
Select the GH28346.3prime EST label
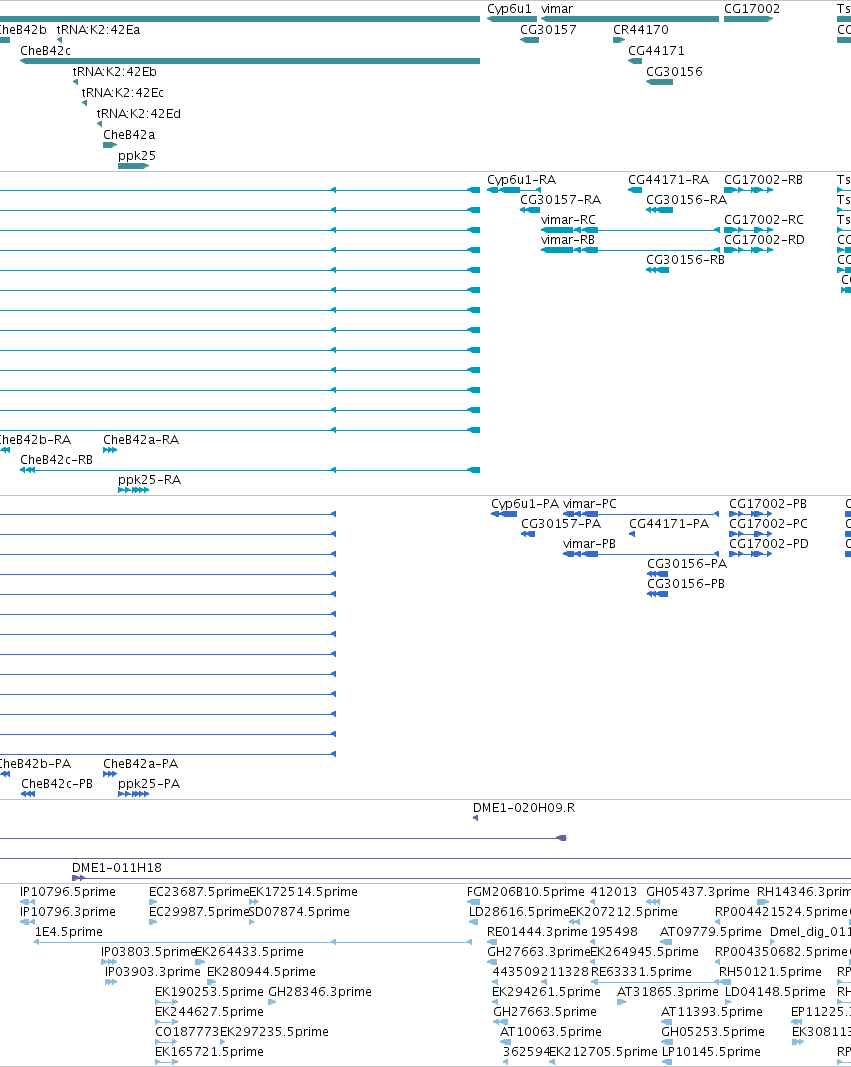point(320,992)
